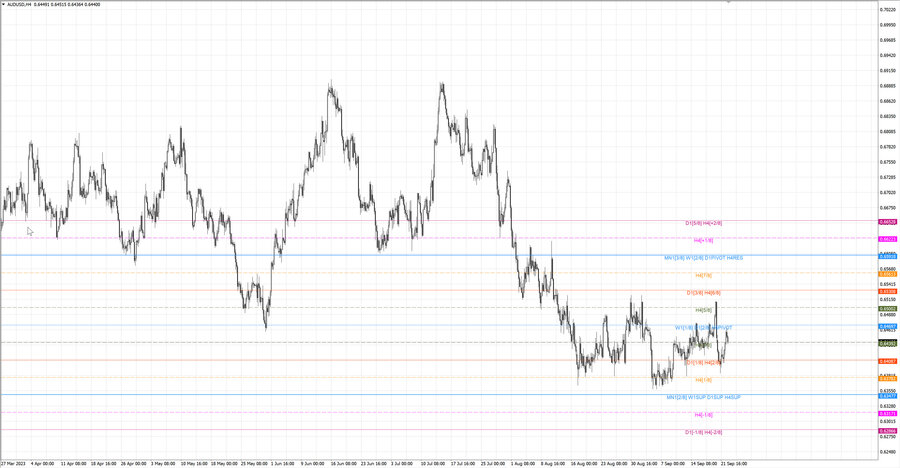Click the blue 0.63477 price tag
900x468 pixels.
(888, 396)
